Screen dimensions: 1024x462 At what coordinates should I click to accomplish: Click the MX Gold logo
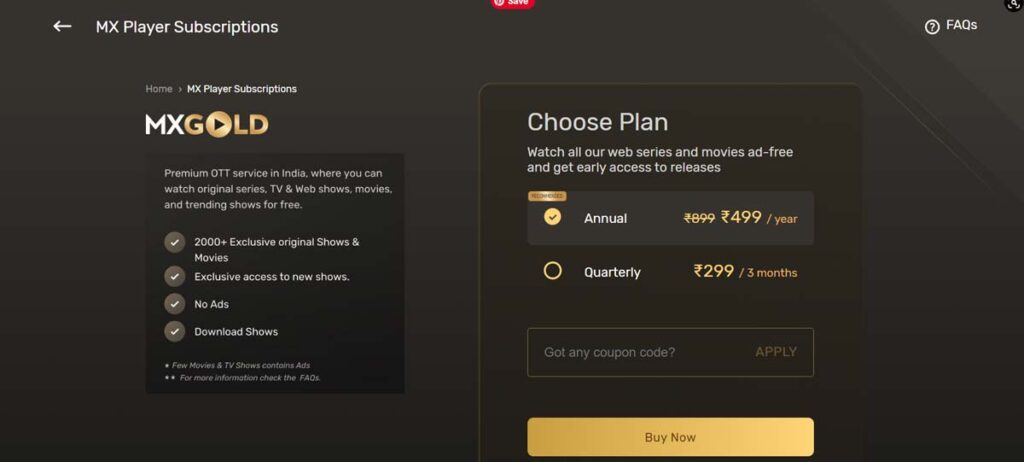point(206,125)
